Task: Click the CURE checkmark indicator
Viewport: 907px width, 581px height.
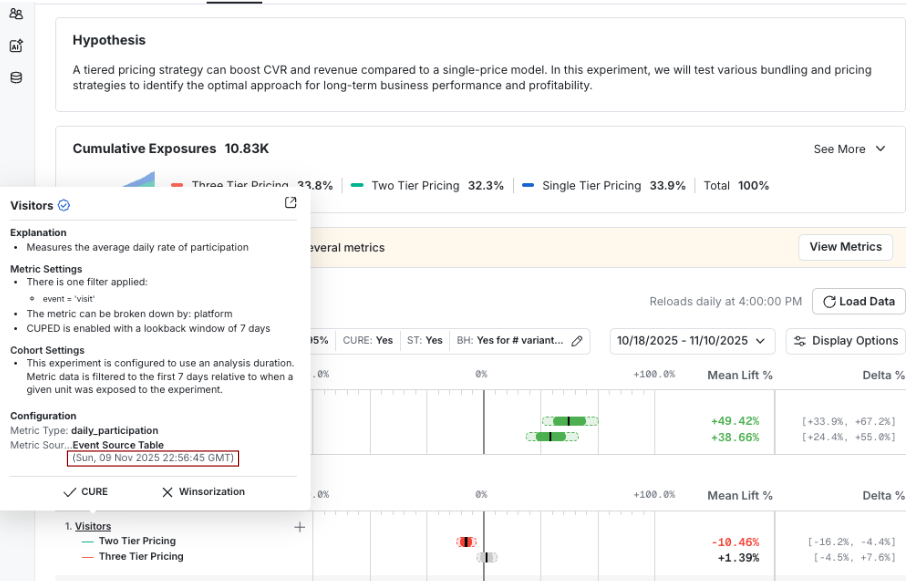Action: tap(86, 492)
